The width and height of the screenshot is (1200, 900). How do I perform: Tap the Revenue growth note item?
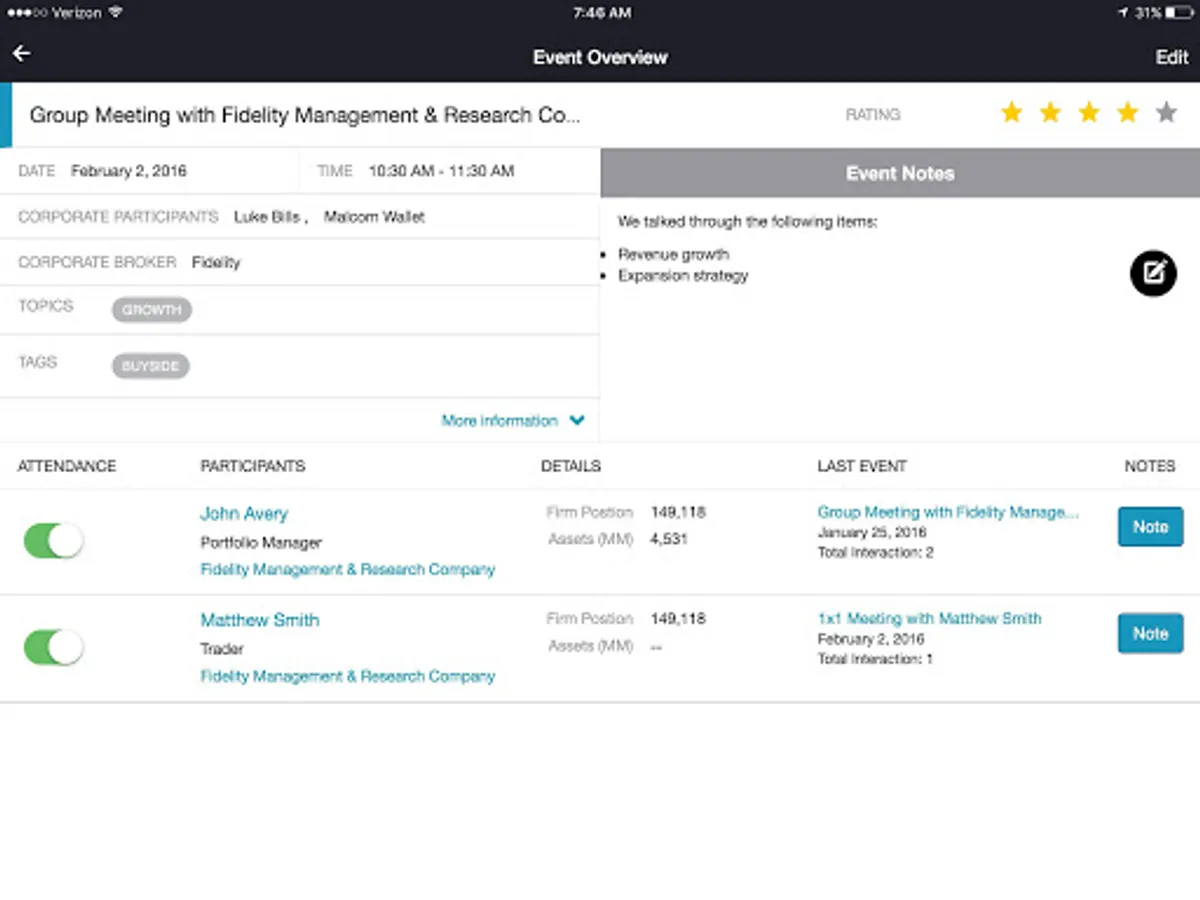(x=673, y=254)
